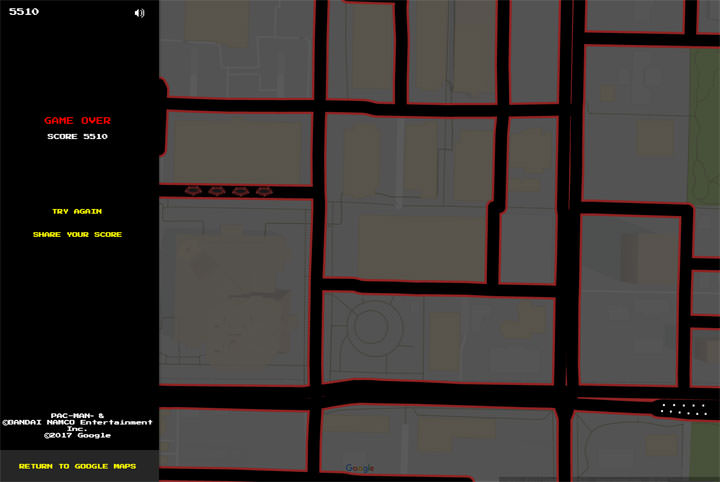This screenshot has width=720, height=482.
Task: Click the leftmost red icon in the street row
Action: pyautogui.click(x=194, y=191)
